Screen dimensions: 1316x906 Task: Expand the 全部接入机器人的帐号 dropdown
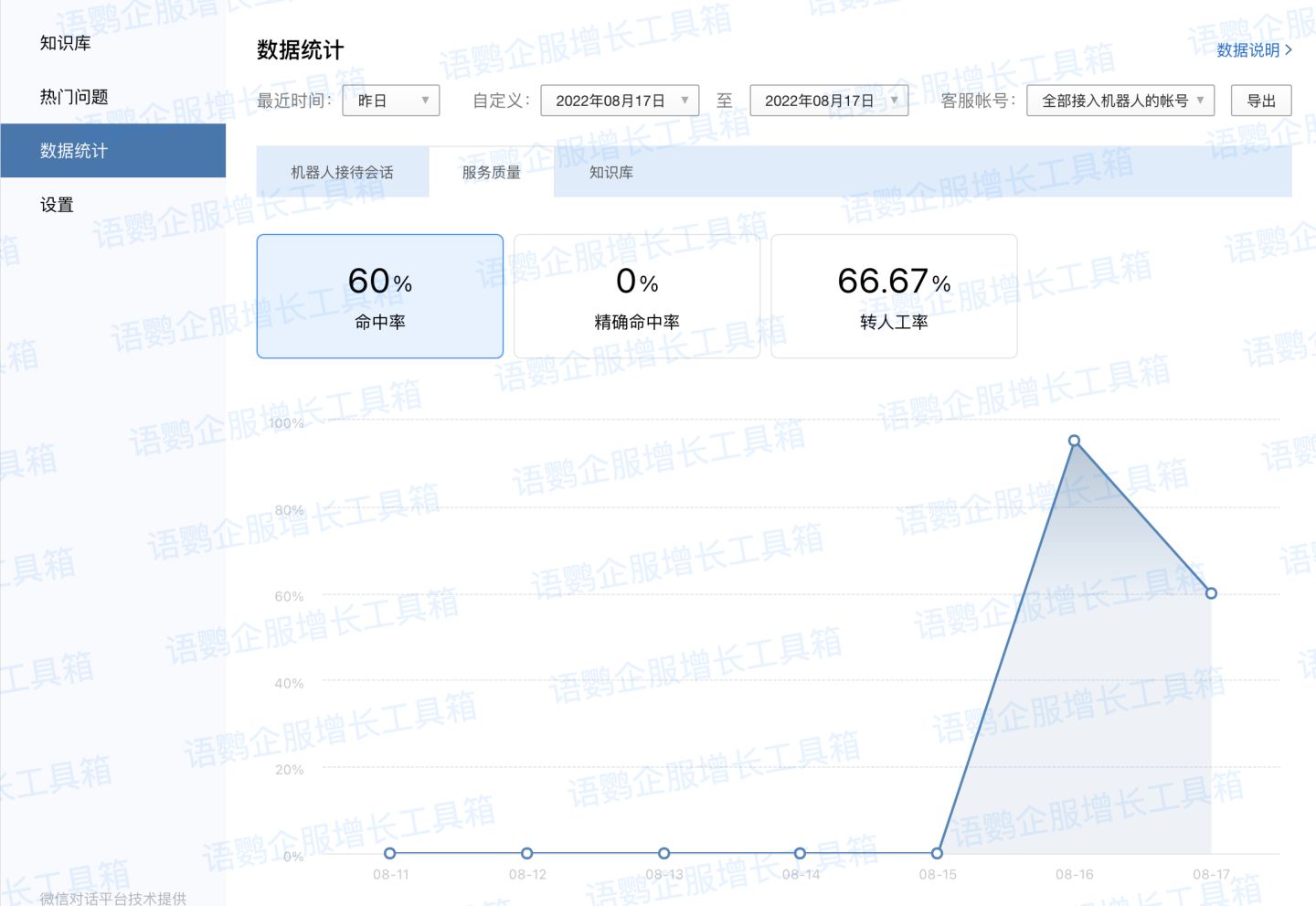[x=1120, y=101]
